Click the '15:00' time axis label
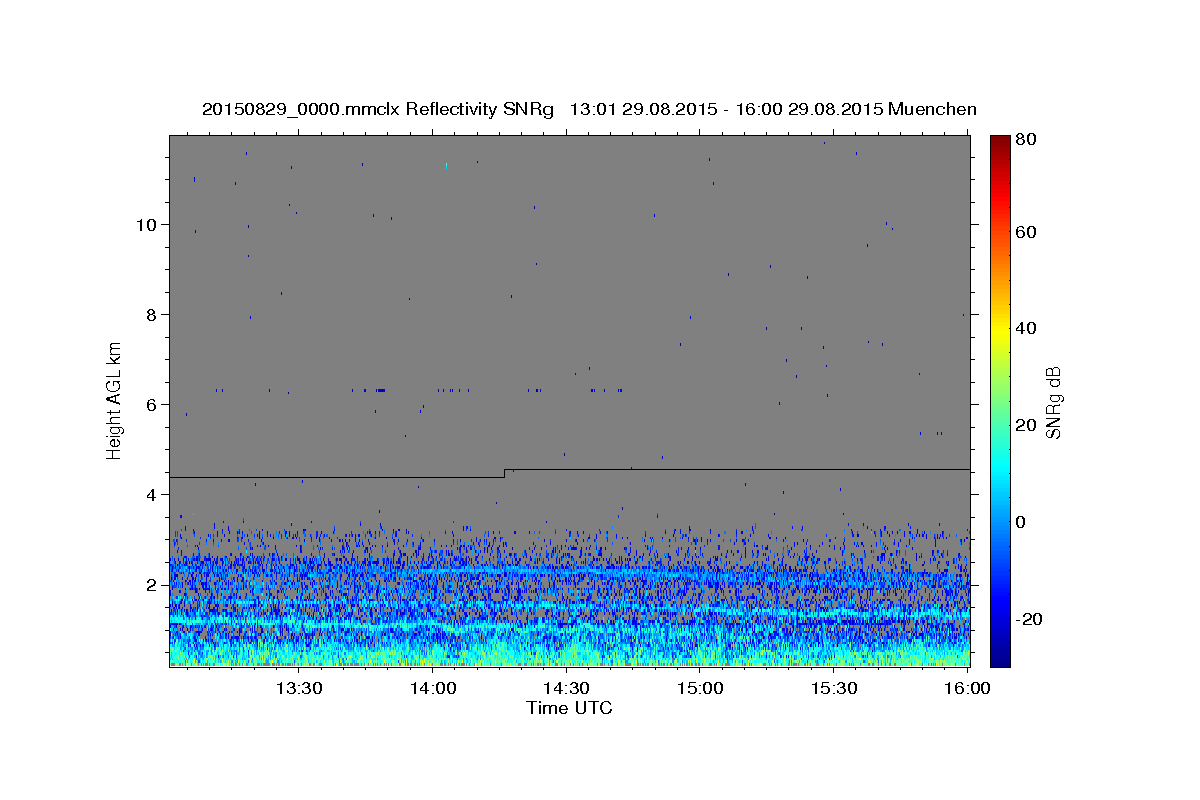 701,689
